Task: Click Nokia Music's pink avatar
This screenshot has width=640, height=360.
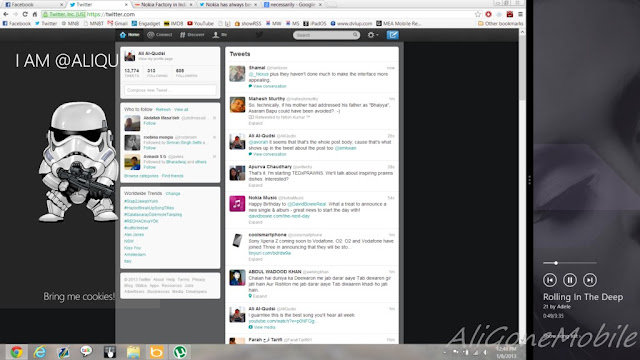Action: coord(237,204)
